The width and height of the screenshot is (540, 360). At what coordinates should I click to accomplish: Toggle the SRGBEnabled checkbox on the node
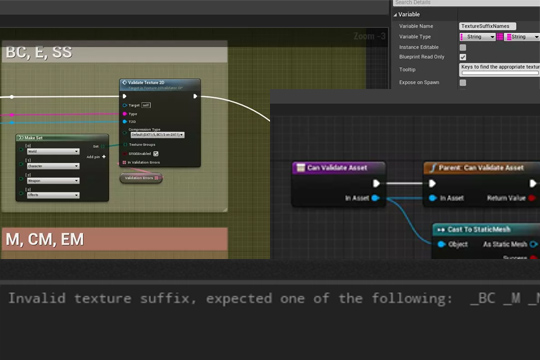tap(156, 154)
